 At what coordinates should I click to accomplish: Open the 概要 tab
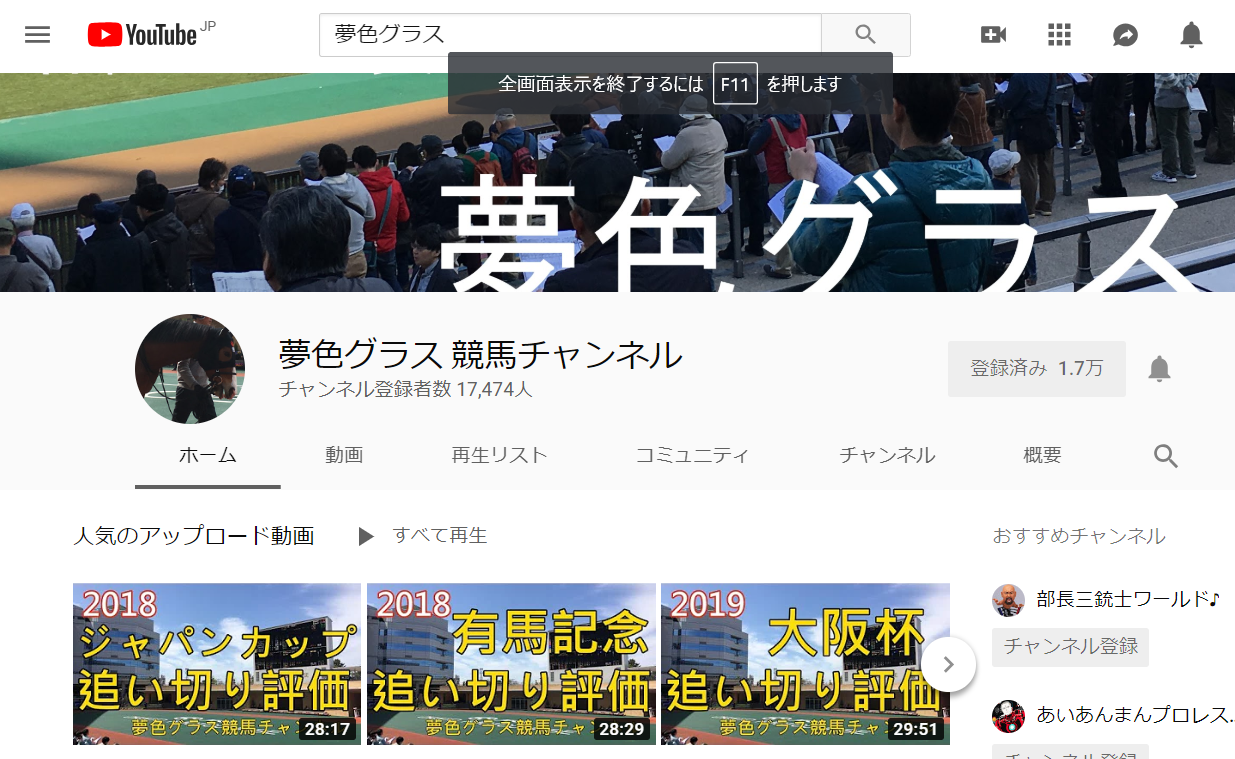(1042, 456)
